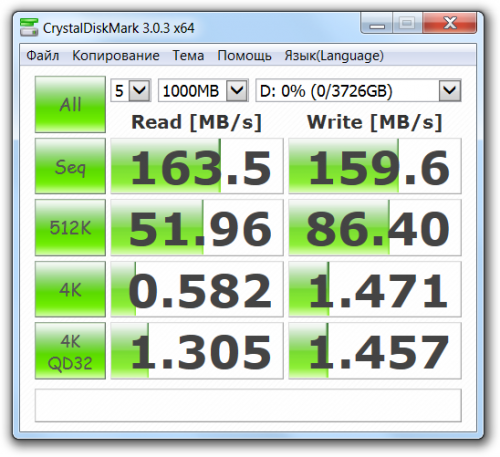Screen dimensions: 500x457
Task: Click the 512K write result 86.40
Action: pos(375,228)
